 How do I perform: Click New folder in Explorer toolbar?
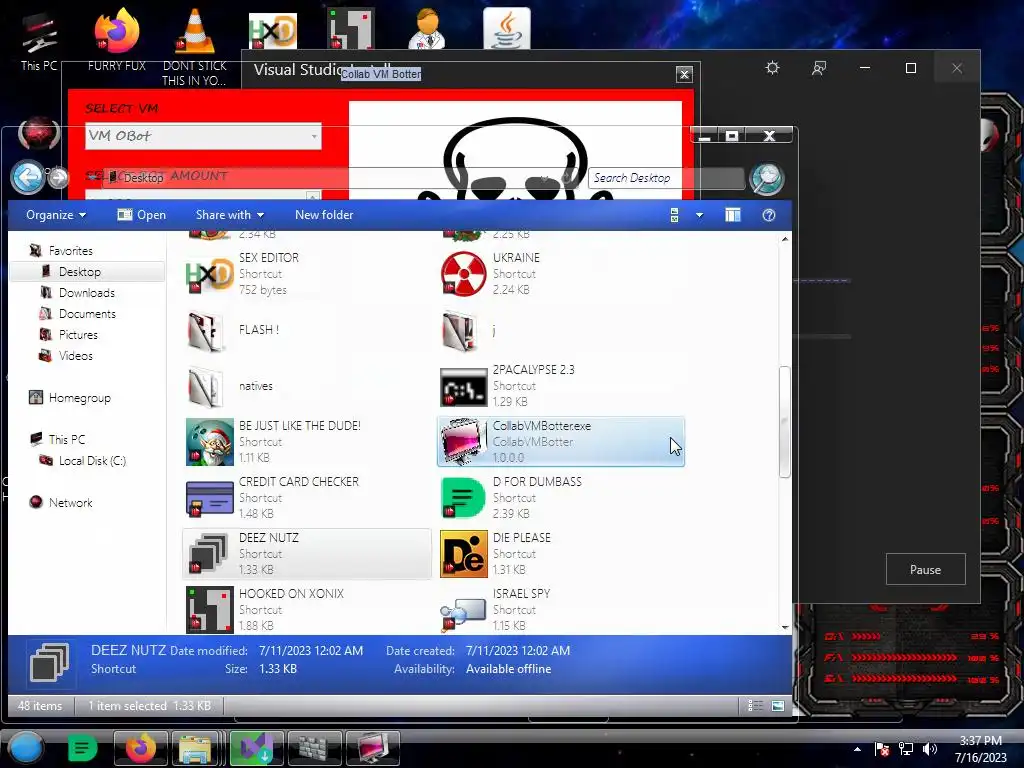[x=324, y=215]
